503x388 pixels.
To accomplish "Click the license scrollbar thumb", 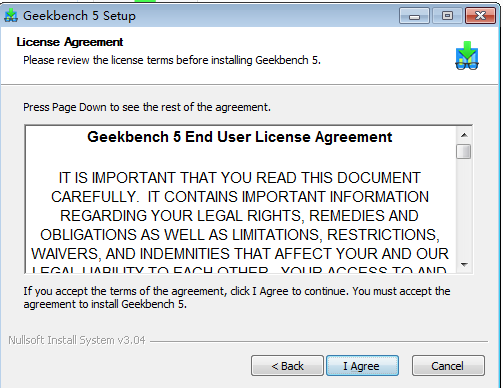I will click(x=464, y=152).
